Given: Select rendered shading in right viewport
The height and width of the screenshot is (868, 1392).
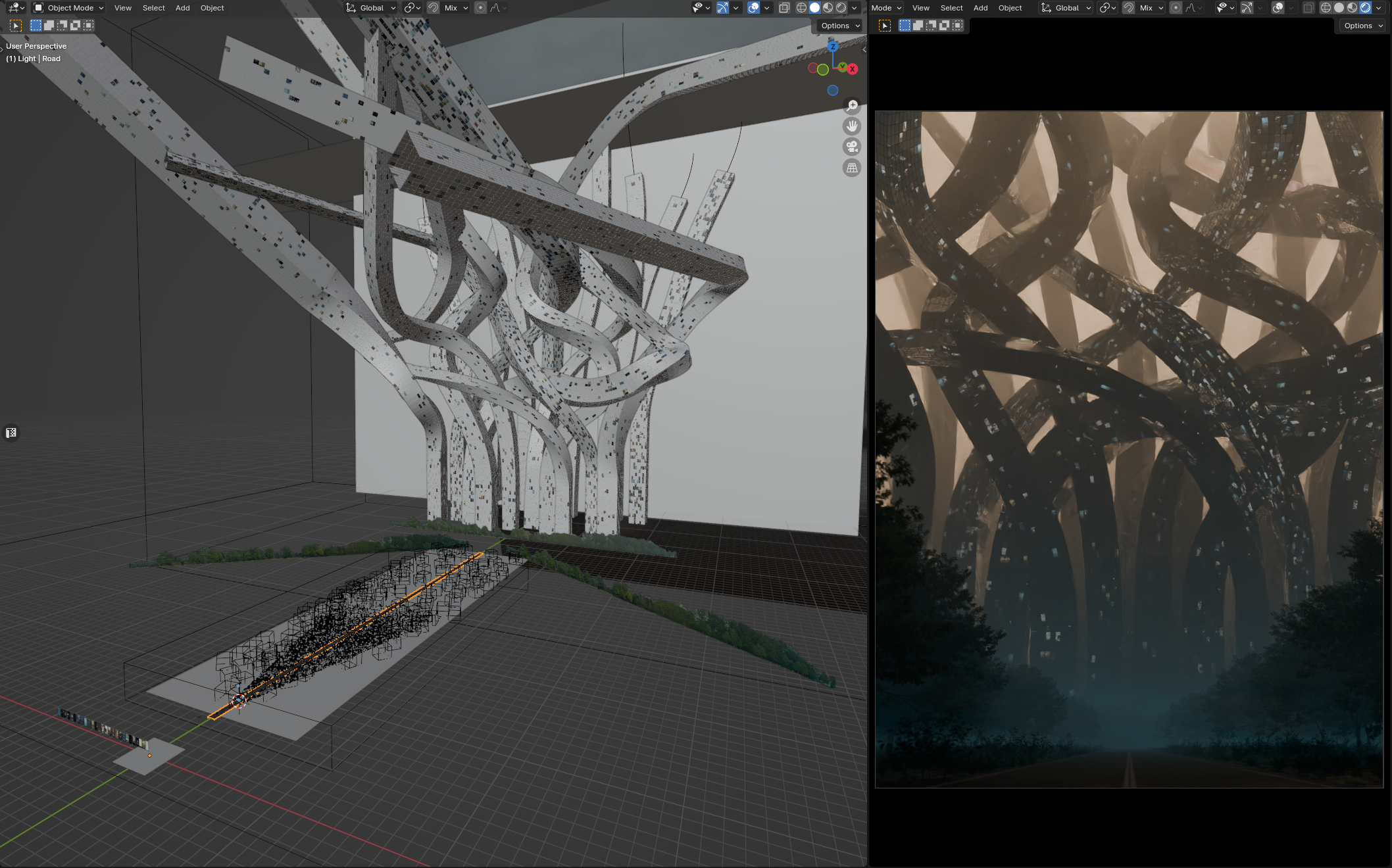Looking at the screenshot, I should point(1365,8).
